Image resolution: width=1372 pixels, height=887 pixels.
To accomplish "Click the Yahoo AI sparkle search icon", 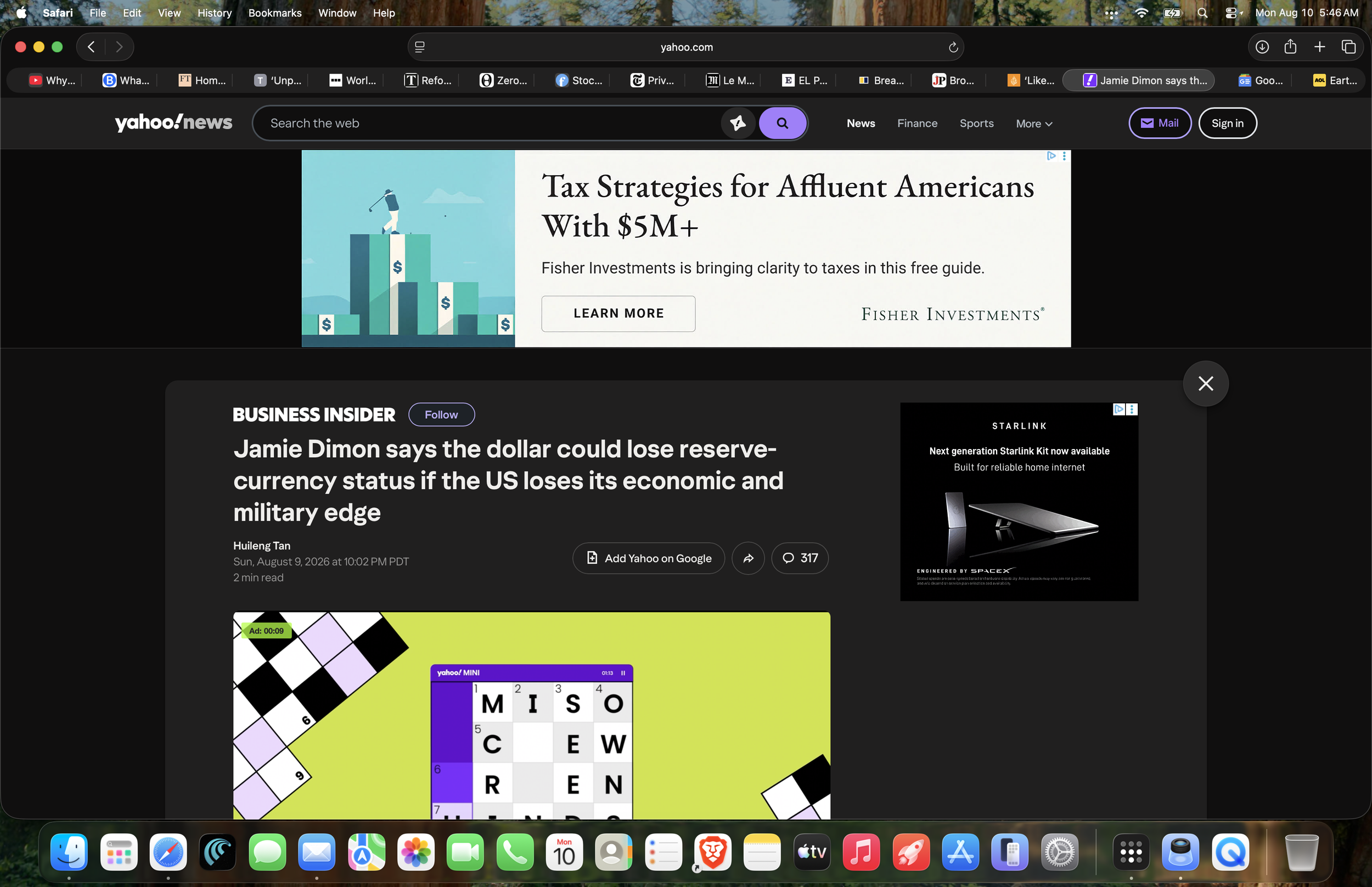I will (738, 123).
